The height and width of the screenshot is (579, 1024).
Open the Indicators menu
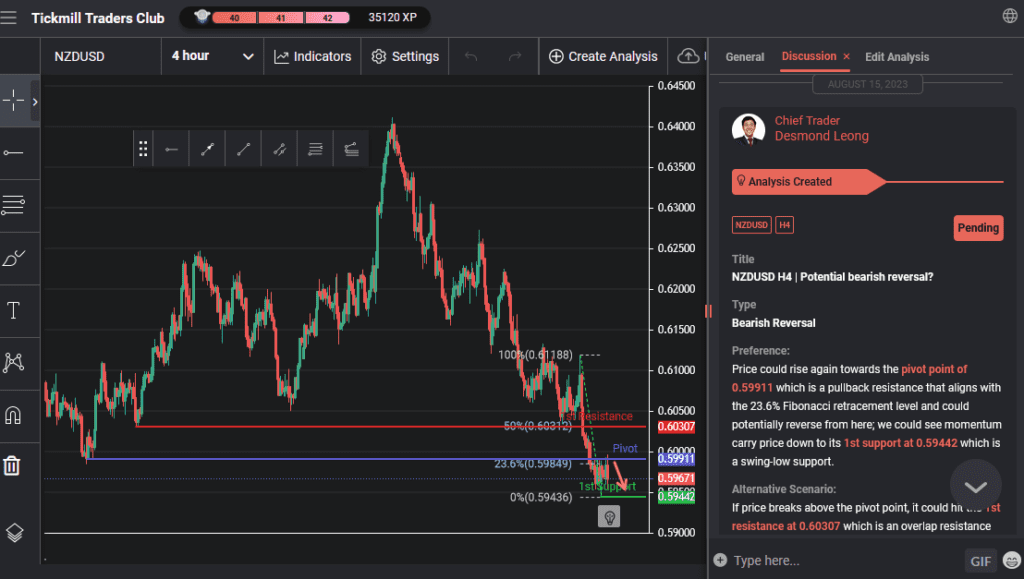(x=313, y=57)
